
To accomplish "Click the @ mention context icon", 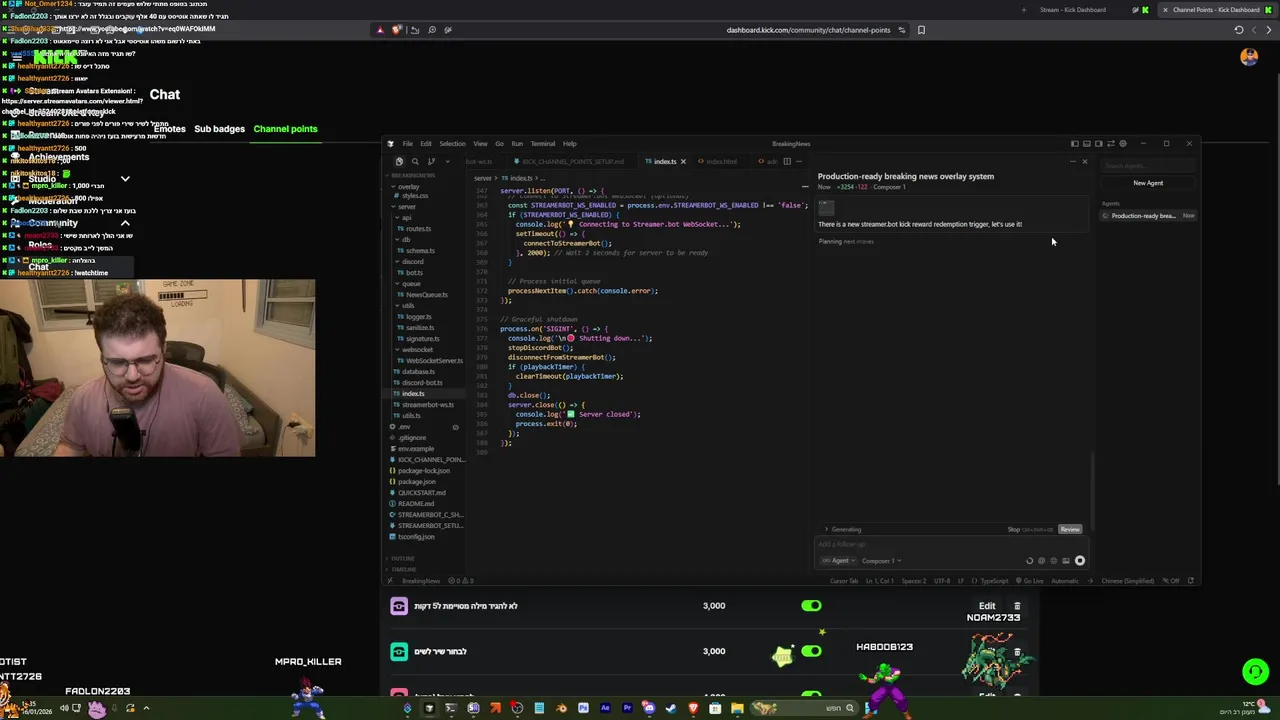I will click(1041, 561).
